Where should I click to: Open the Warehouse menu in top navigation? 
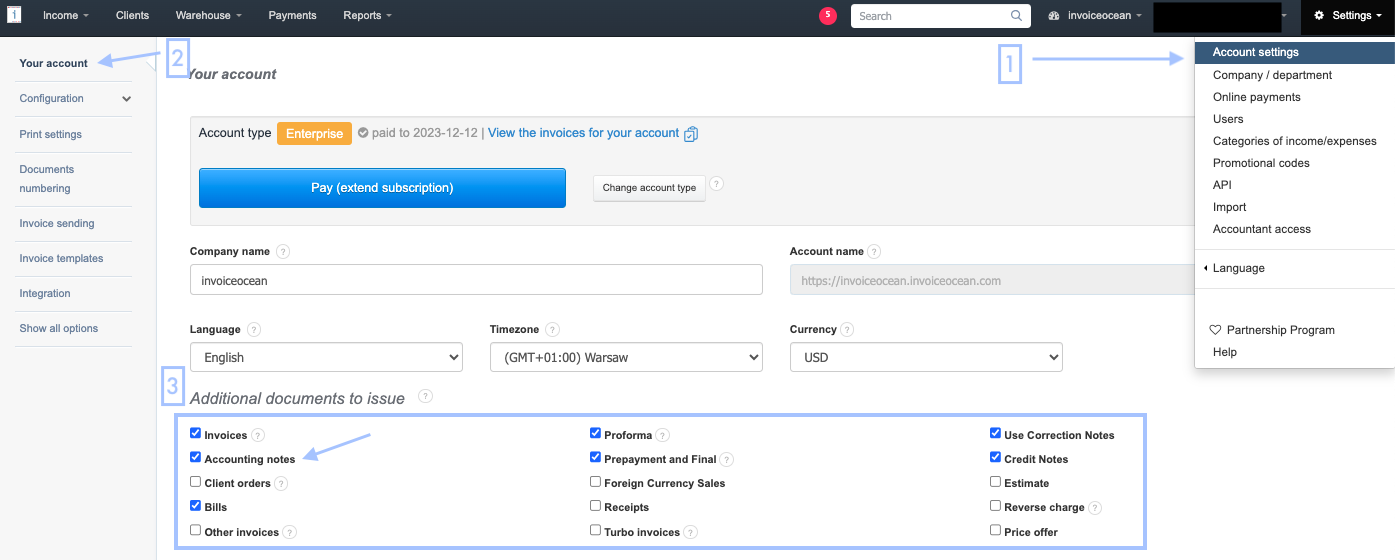pyautogui.click(x=208, y=16)
